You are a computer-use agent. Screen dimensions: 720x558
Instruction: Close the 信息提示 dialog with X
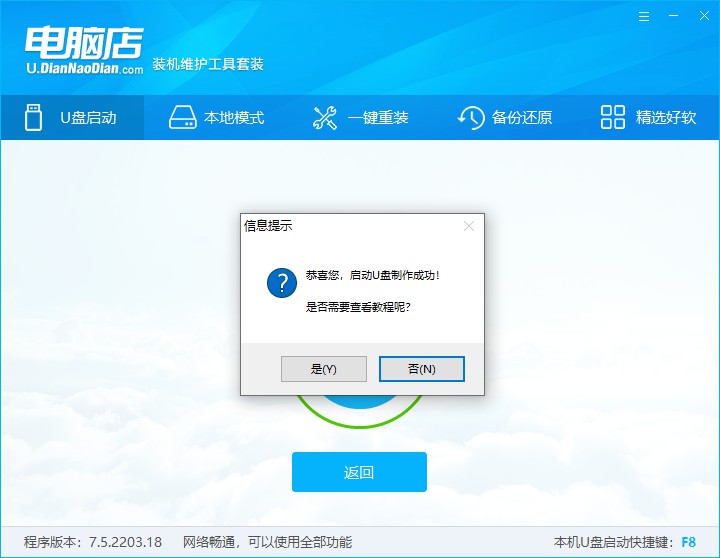click(x=468, y=226)
